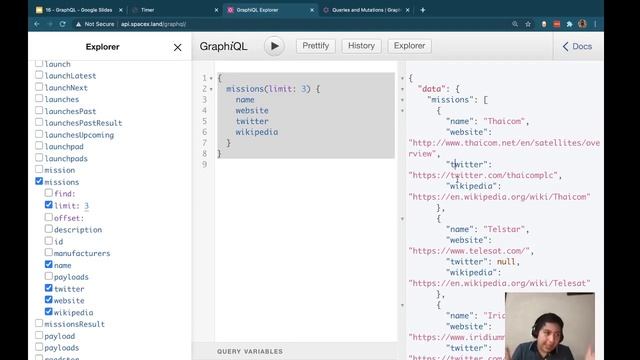The height and width of the screenshot is (360, 640).
Task: Open the Chrome profile avatar
Action: click(x=582, y=24)
